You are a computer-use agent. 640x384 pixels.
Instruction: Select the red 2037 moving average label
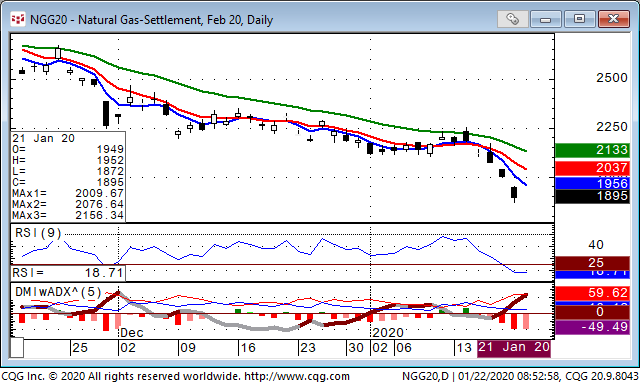[x=592, y=168]
